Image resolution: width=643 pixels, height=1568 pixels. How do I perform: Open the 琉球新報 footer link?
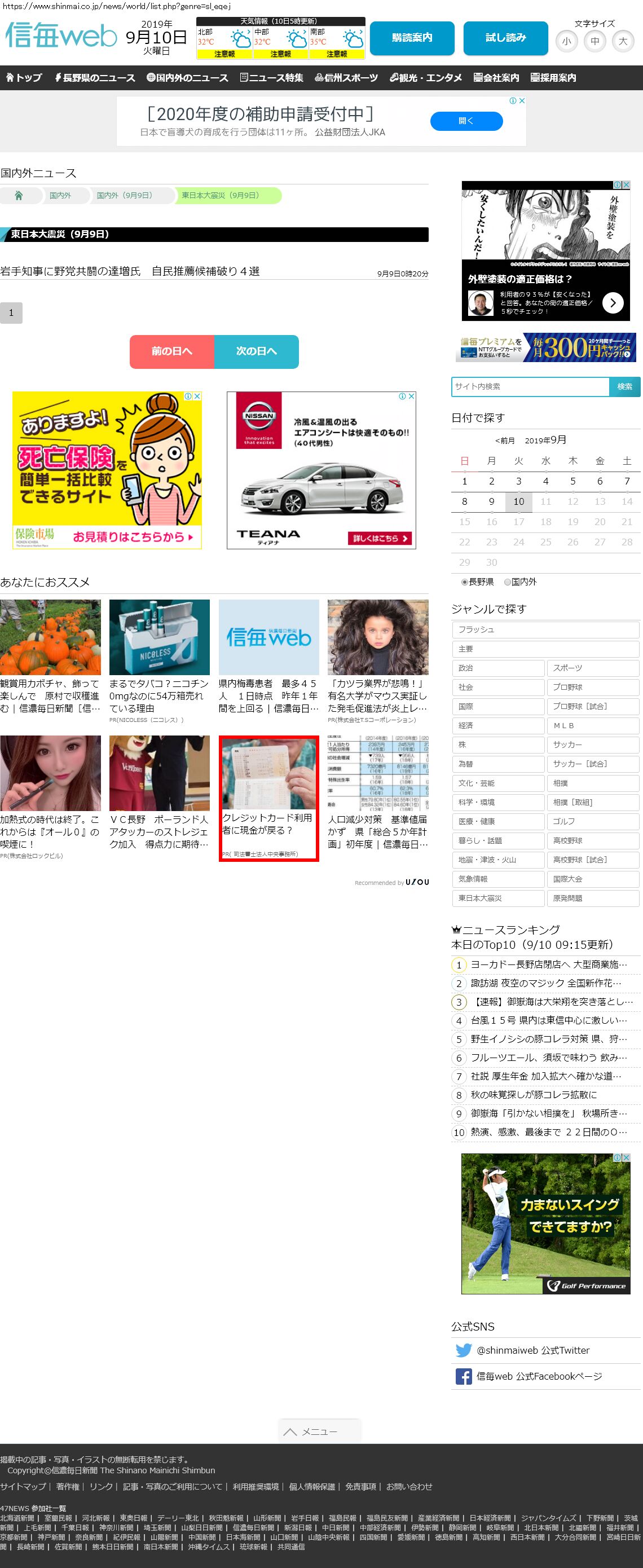tap(253, 1547)
